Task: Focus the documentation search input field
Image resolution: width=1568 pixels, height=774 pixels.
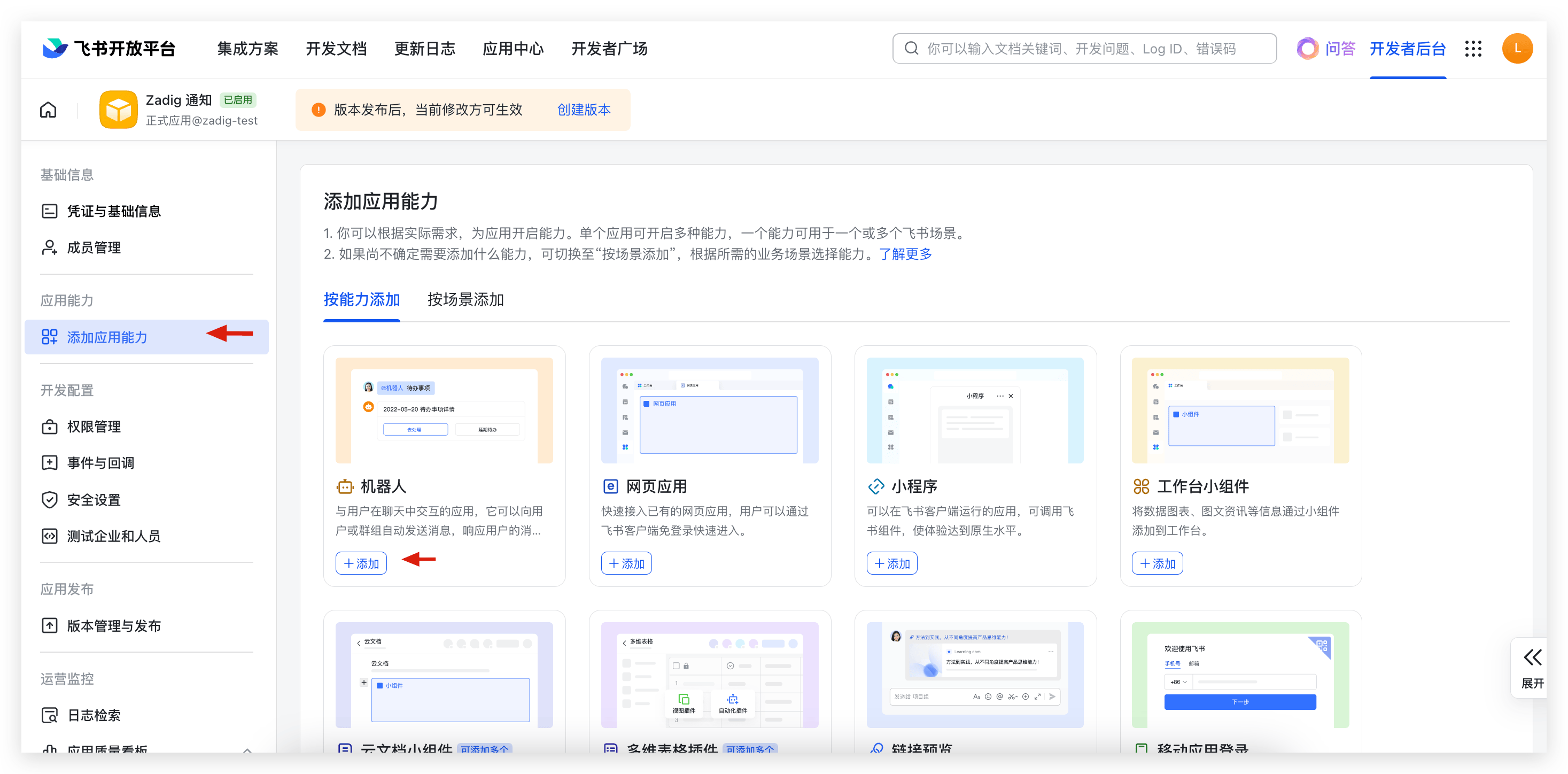Action: tap(1090, 49)
